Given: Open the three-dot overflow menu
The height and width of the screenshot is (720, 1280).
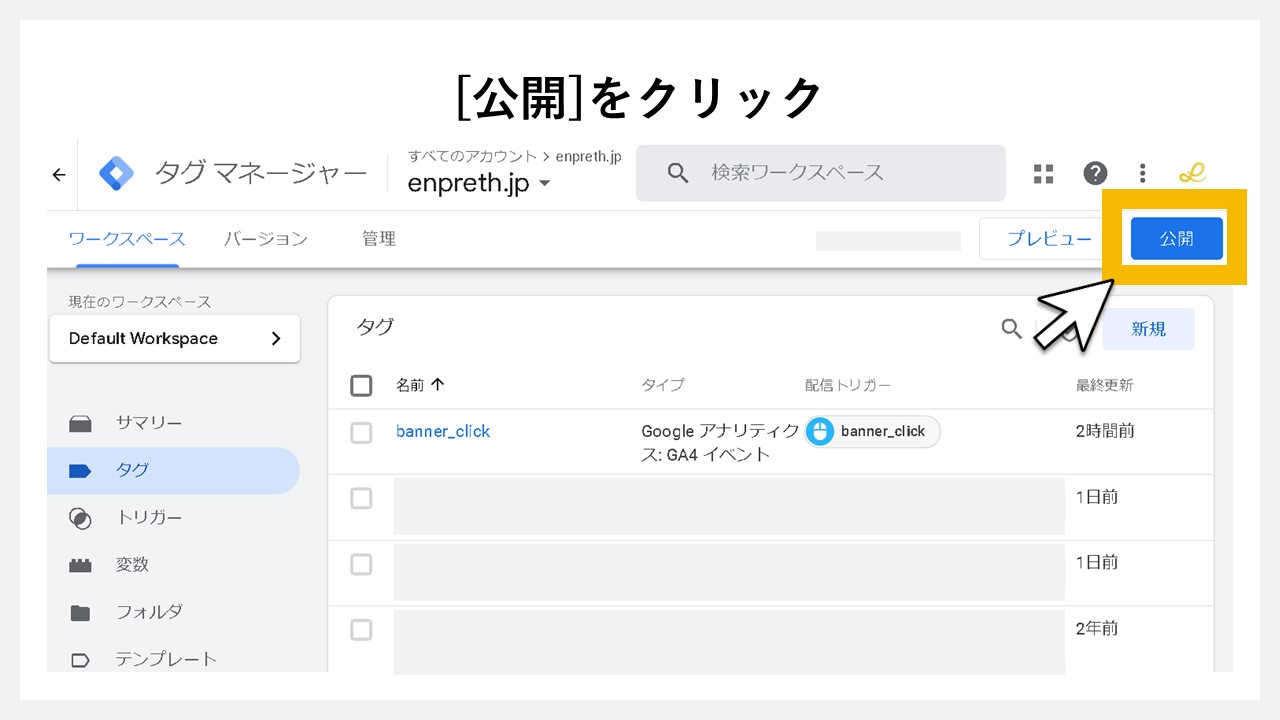Looking at the screenshot, I should pyautogui.click(x=1142, y=173).
